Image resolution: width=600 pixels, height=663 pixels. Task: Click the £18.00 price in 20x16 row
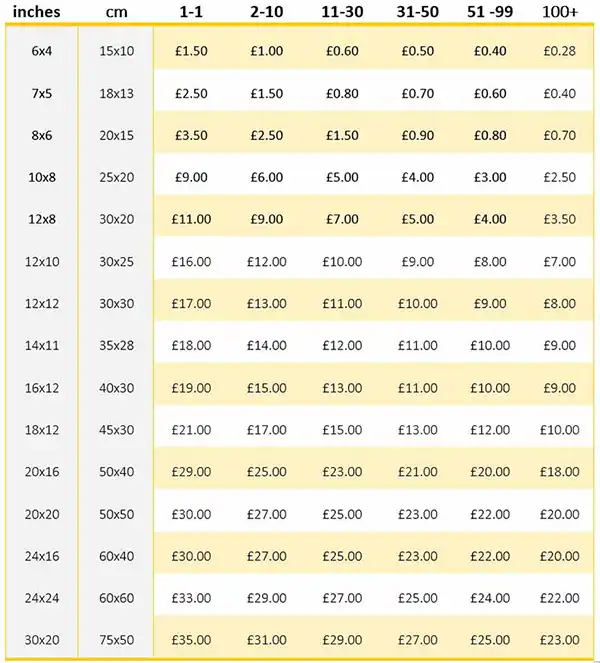tap(559, 471)
